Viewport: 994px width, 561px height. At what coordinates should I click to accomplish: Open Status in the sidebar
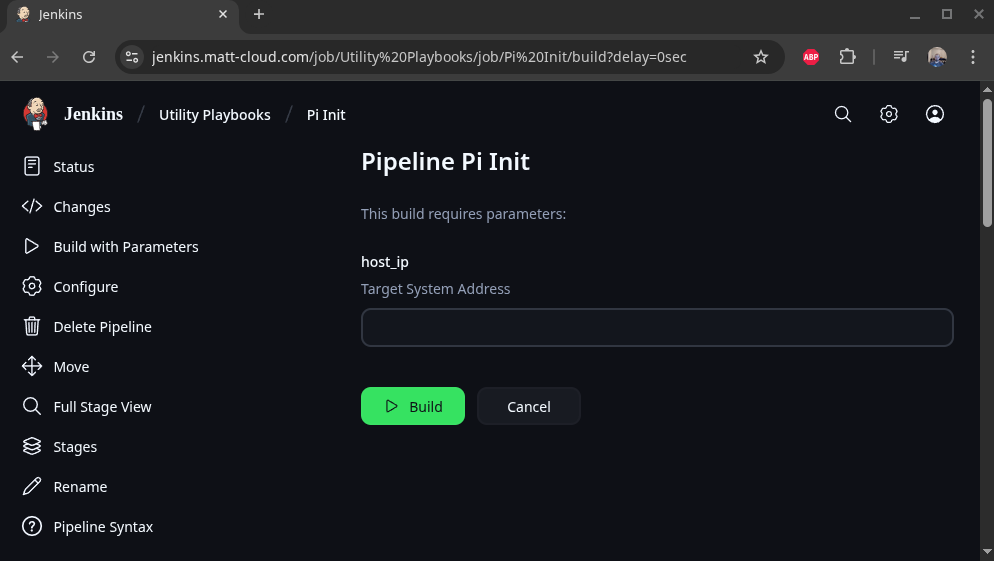click(x=73, y=167)
